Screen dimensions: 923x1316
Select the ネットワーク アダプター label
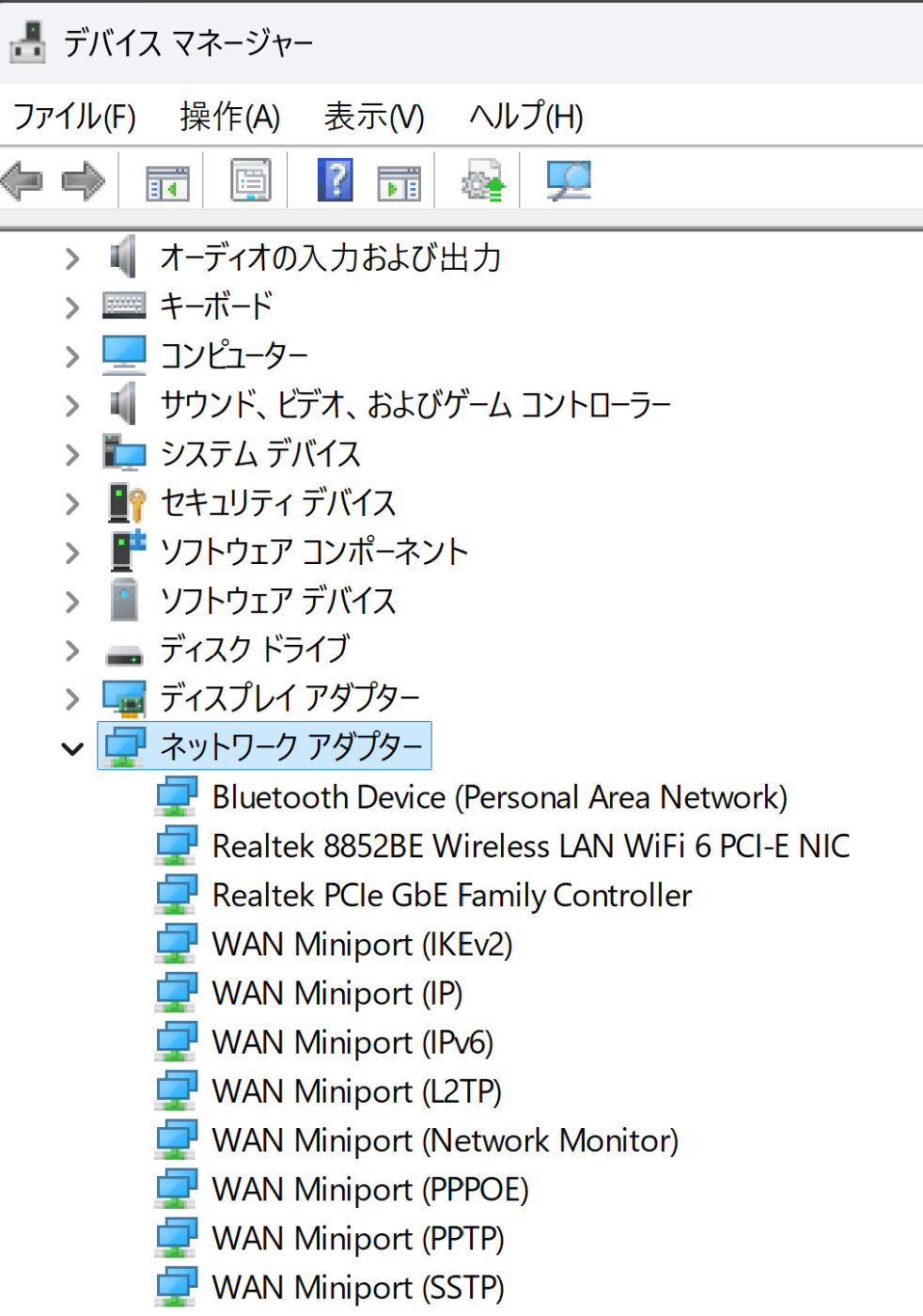tap(291, 746)
